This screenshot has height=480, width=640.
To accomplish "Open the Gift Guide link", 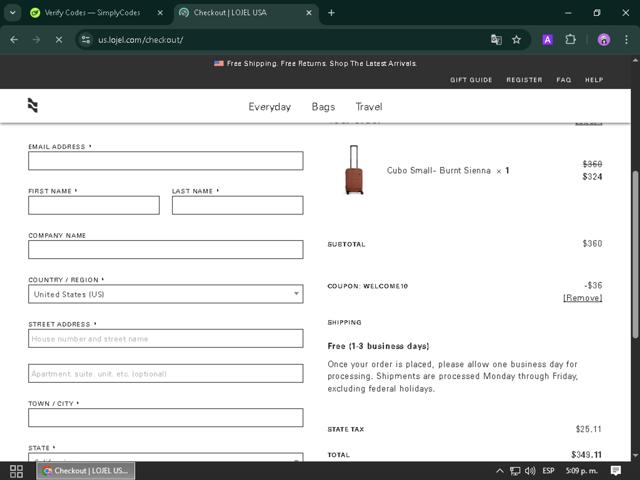I will (x=471, y=80).
